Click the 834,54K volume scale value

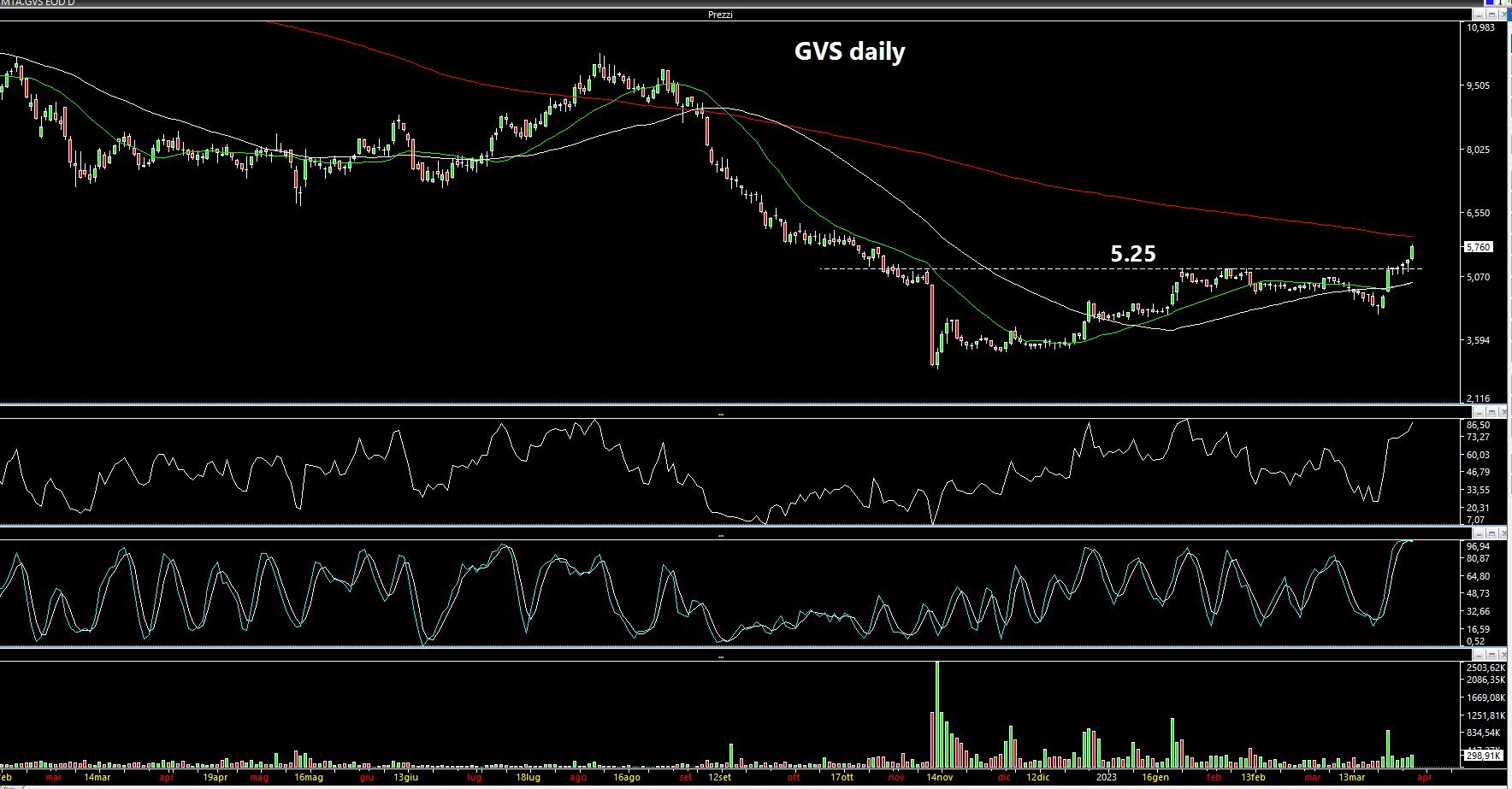[x=1483, y=733]
